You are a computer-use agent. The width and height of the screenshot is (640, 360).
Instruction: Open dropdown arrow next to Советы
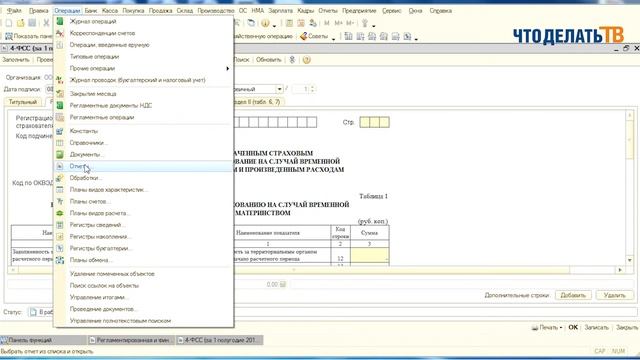pyautogui.click(x=333, y=38)
